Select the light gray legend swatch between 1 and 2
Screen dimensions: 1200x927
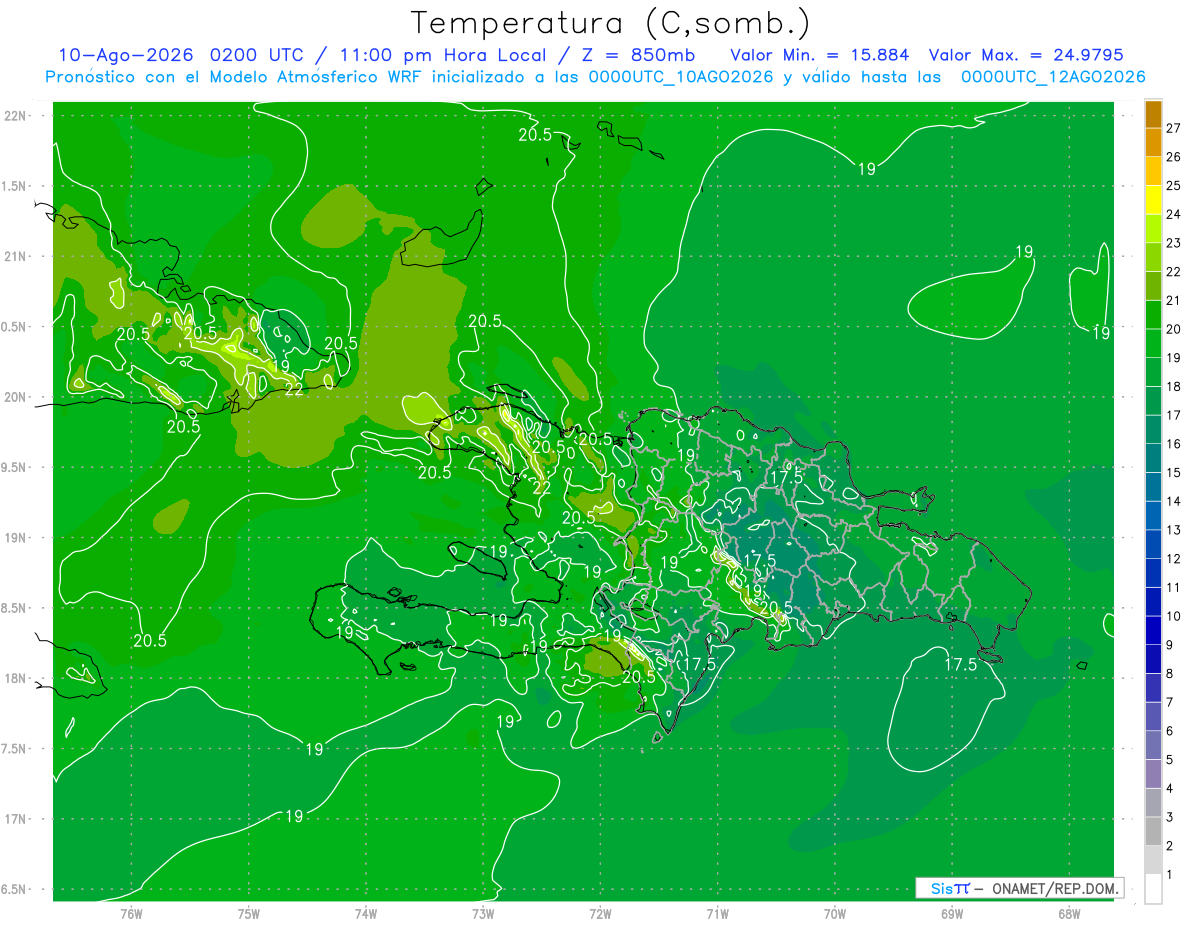coord(1153,860)
